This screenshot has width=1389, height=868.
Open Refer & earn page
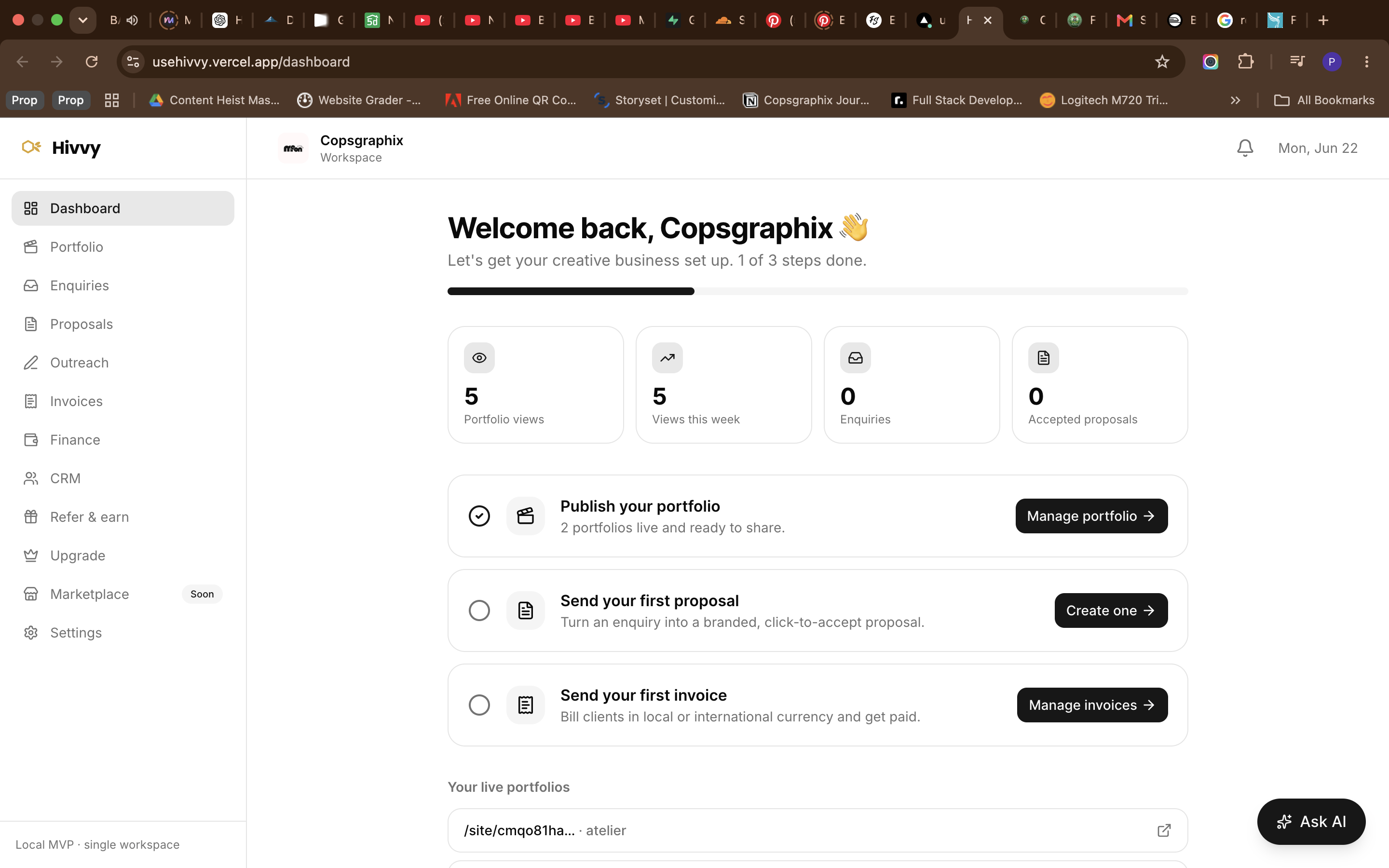(123, 516)
